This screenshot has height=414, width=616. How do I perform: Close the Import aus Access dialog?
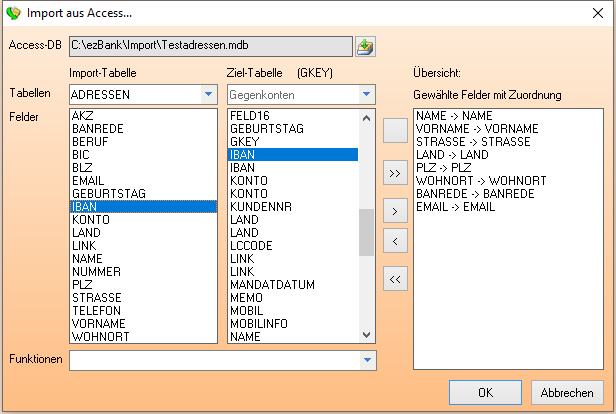pyautogui.click(x=598, y=13)
